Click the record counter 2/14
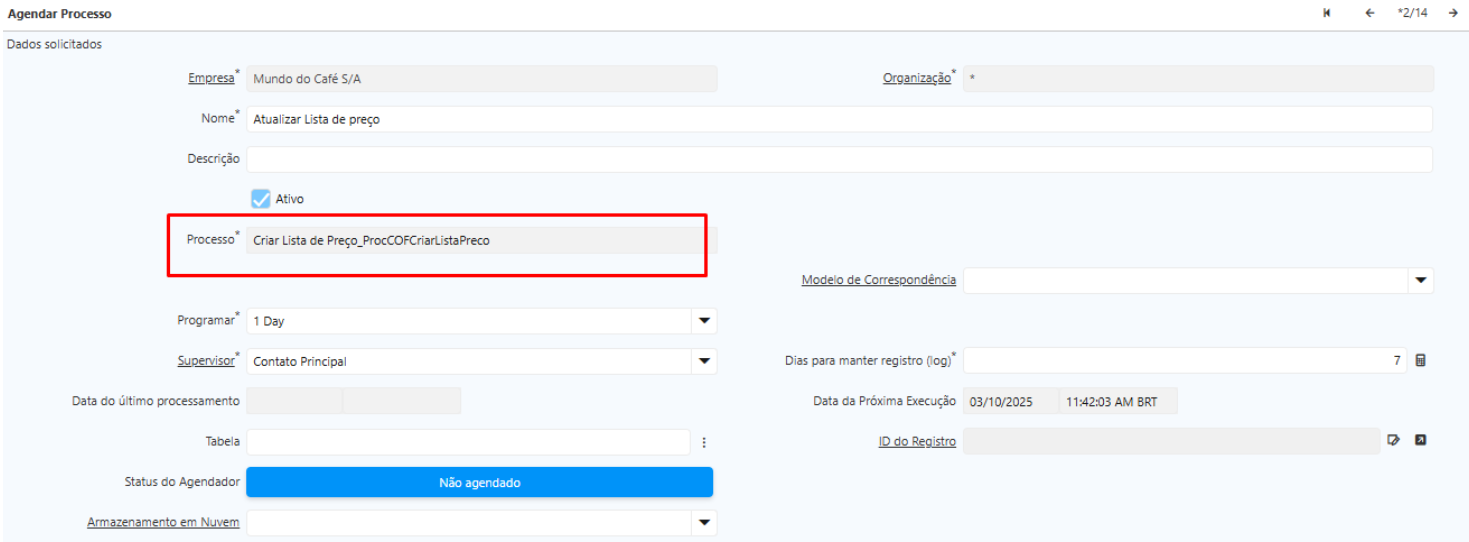The image size is (1469, 542). (x=1412, y=13)
